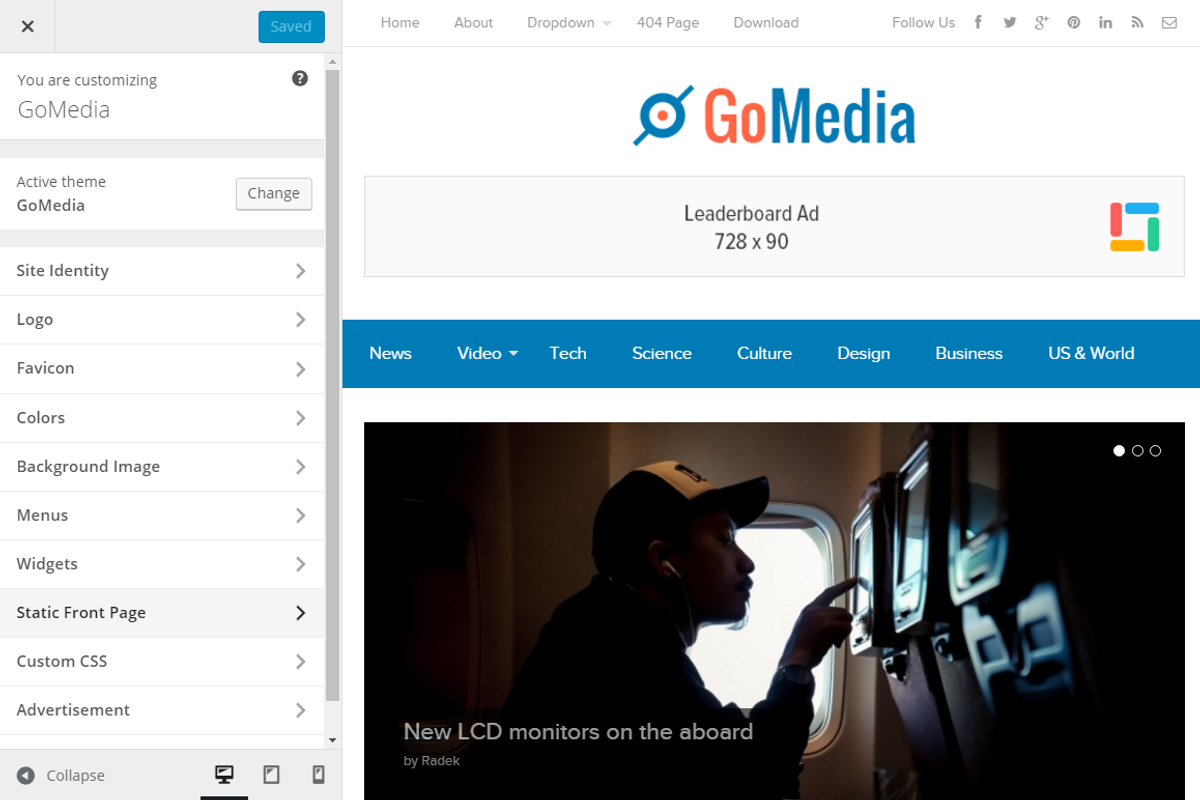Image resolution: width=1200 pixels, height=800 pixels.
Task: Select the third slider dot indicator
Action: tap(1155, 451)
